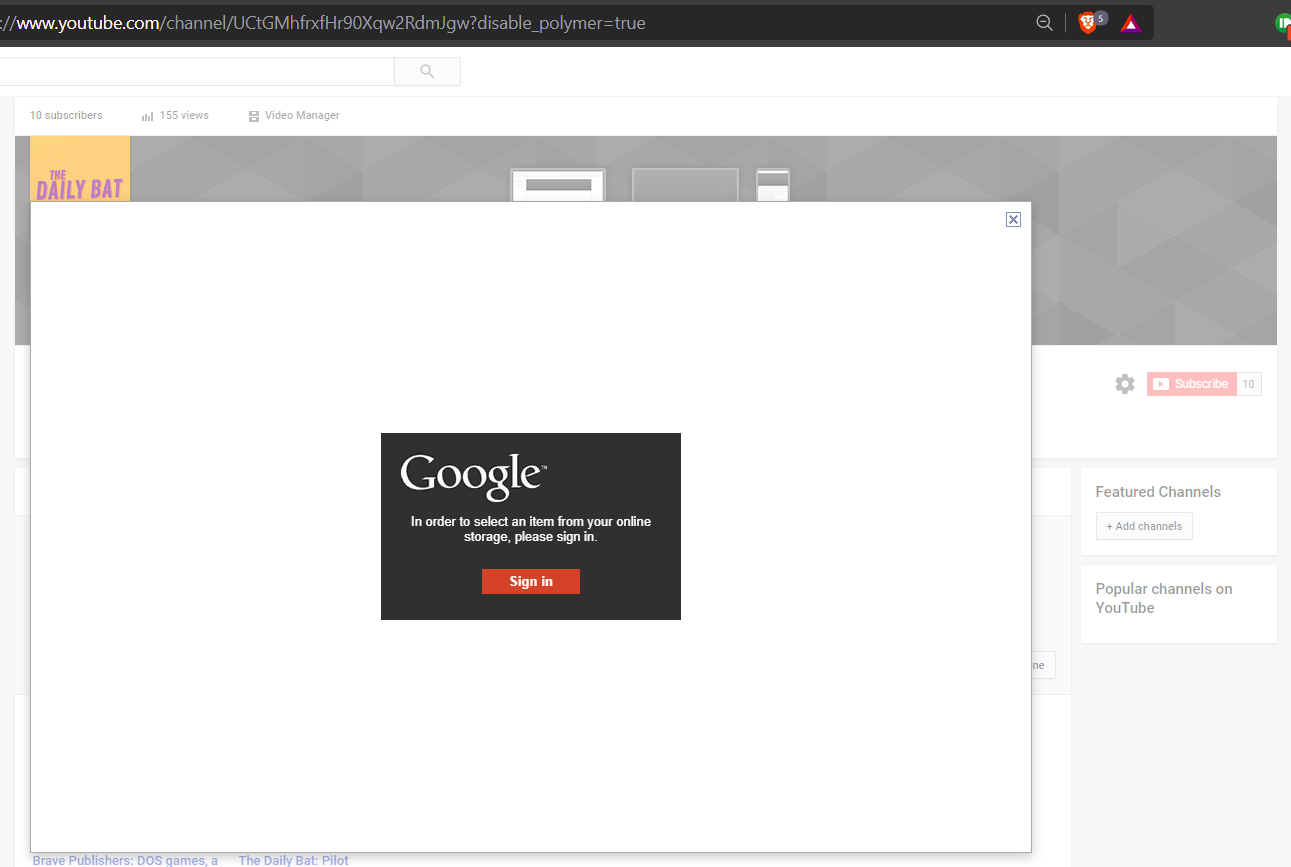Click the subscriber count 10 badge
Screen dimensions: 1291x867
coord(1249,384)
